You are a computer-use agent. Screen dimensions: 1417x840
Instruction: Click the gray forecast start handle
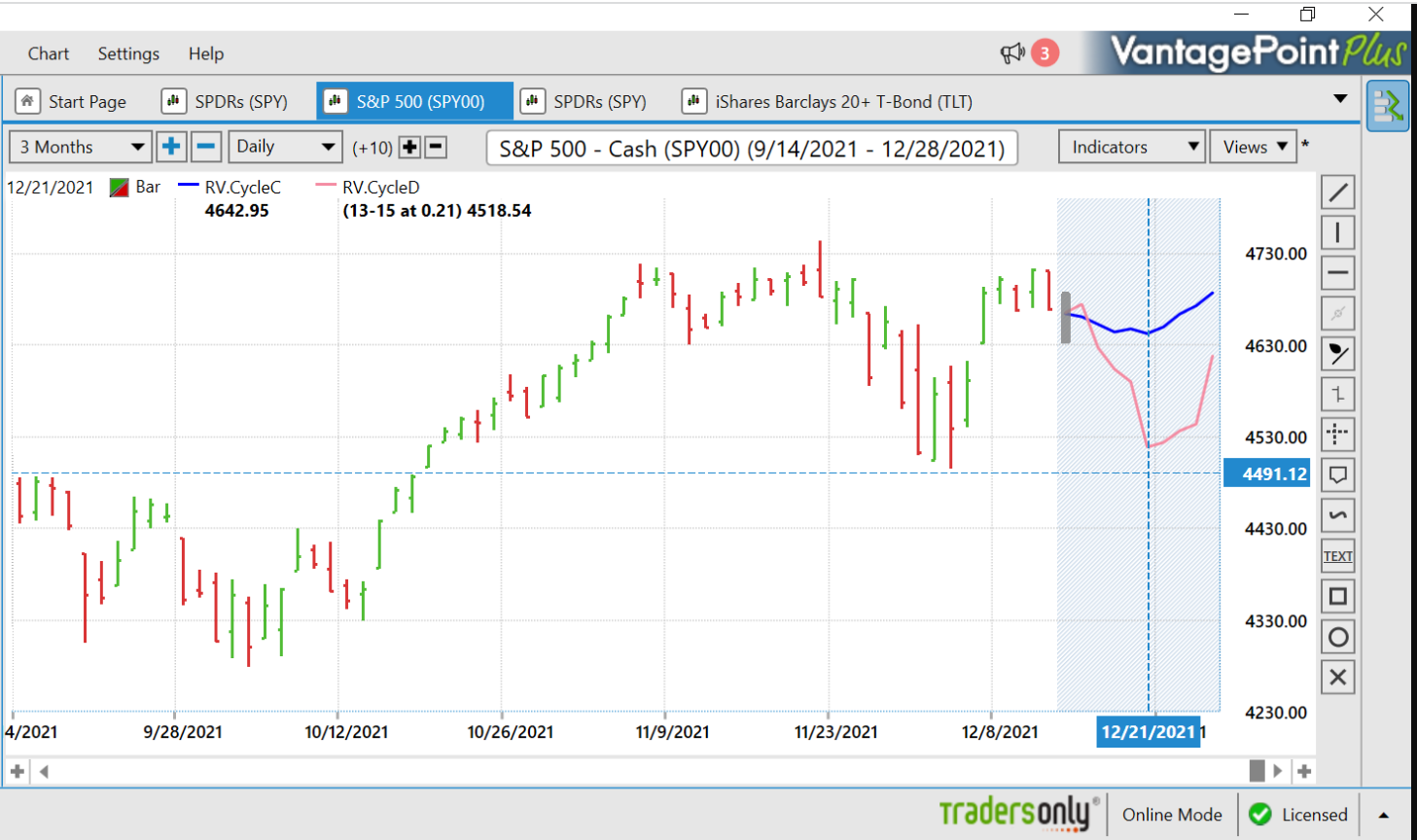click(x=1066, y=318)
